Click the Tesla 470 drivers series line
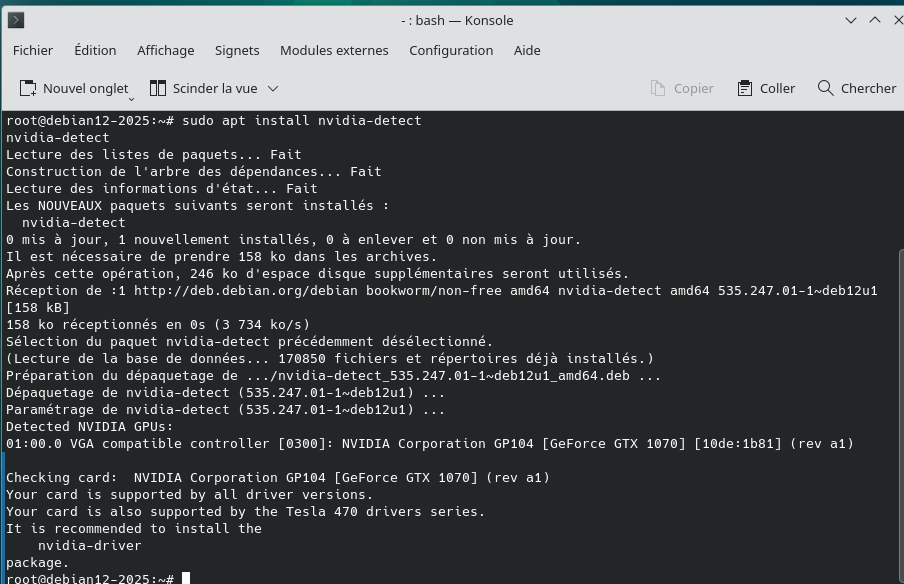Image resolution: width=904 pixels, height=584 pixels. point(246,512)
